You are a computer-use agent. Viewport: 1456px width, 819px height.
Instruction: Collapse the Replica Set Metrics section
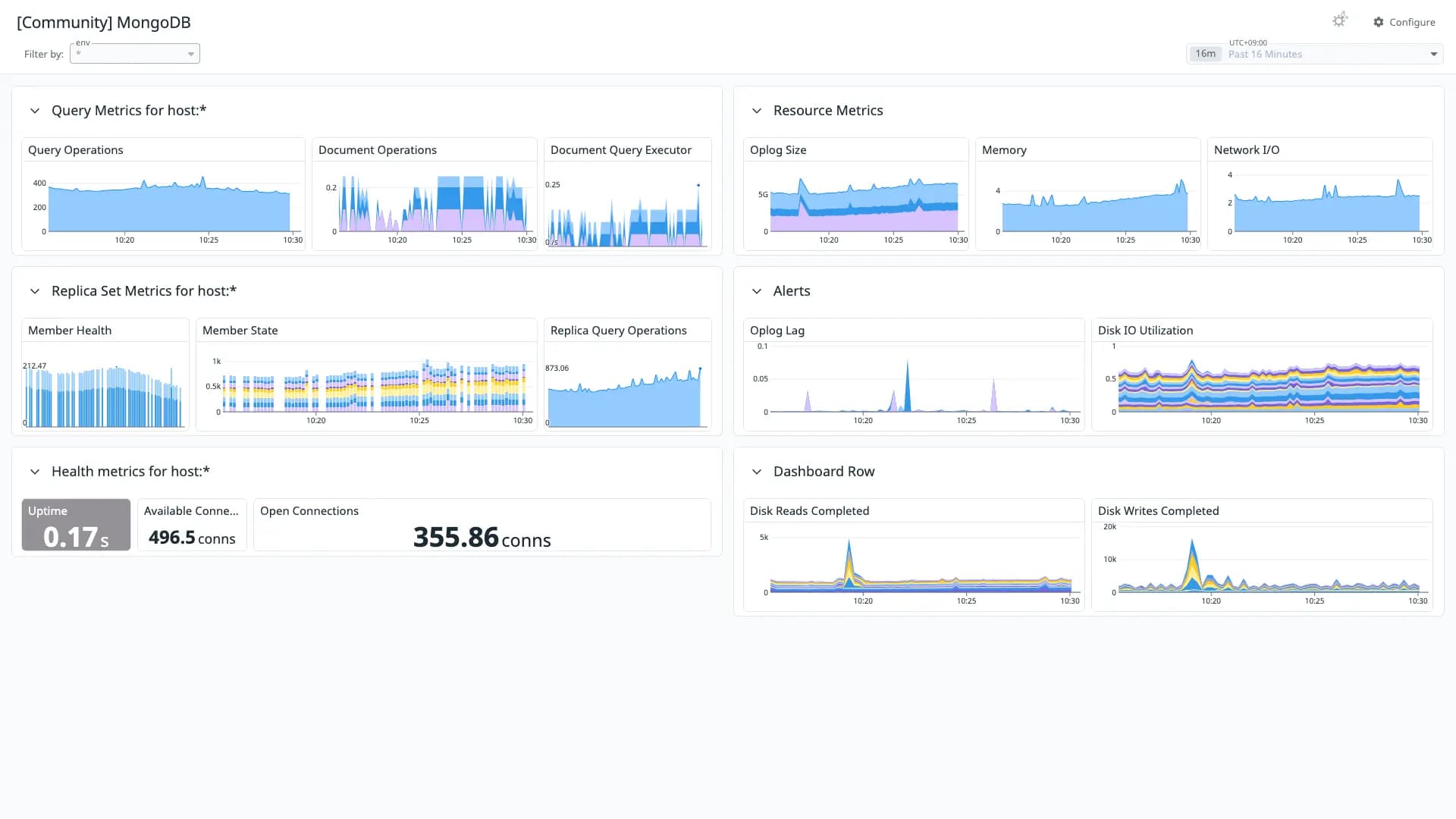pyautogui.click(x=35, y=291)
